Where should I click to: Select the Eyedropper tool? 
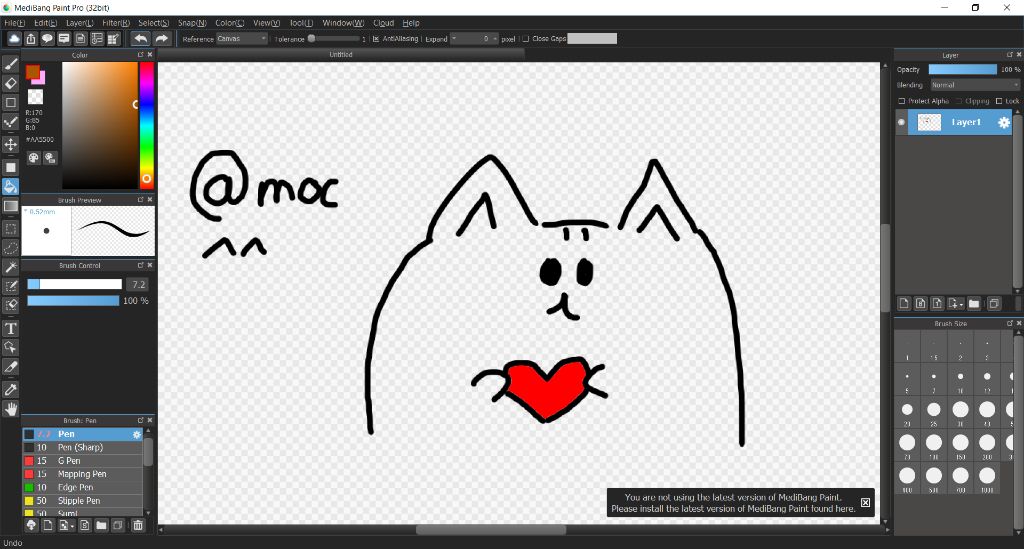(10, 390)
